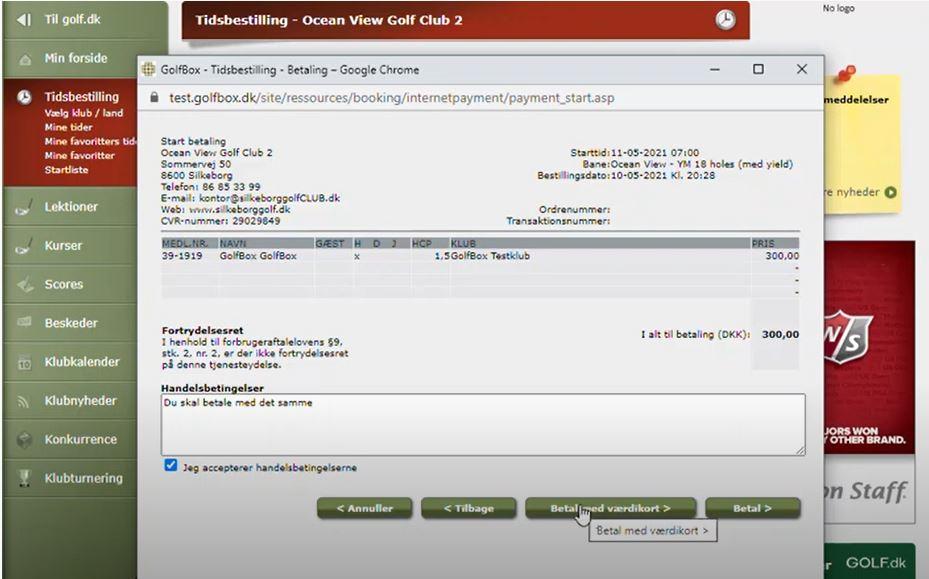Click Betal med værdikort button
929x579 pixels.
click(610, 508)
